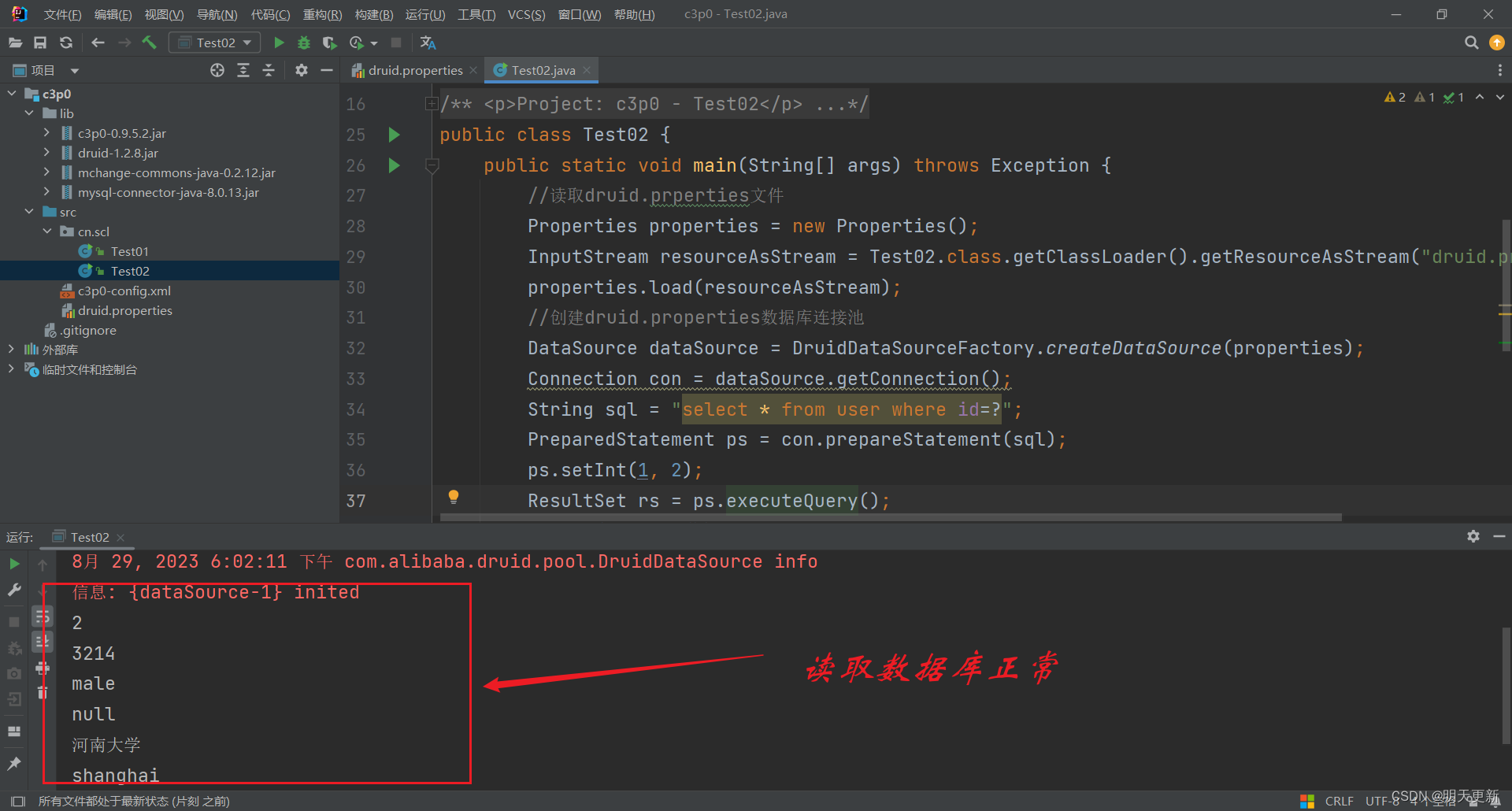Click the yellow lightbulb intention icon
Image resolution: width=1512 pixels, height=811 pixels.
454,497
